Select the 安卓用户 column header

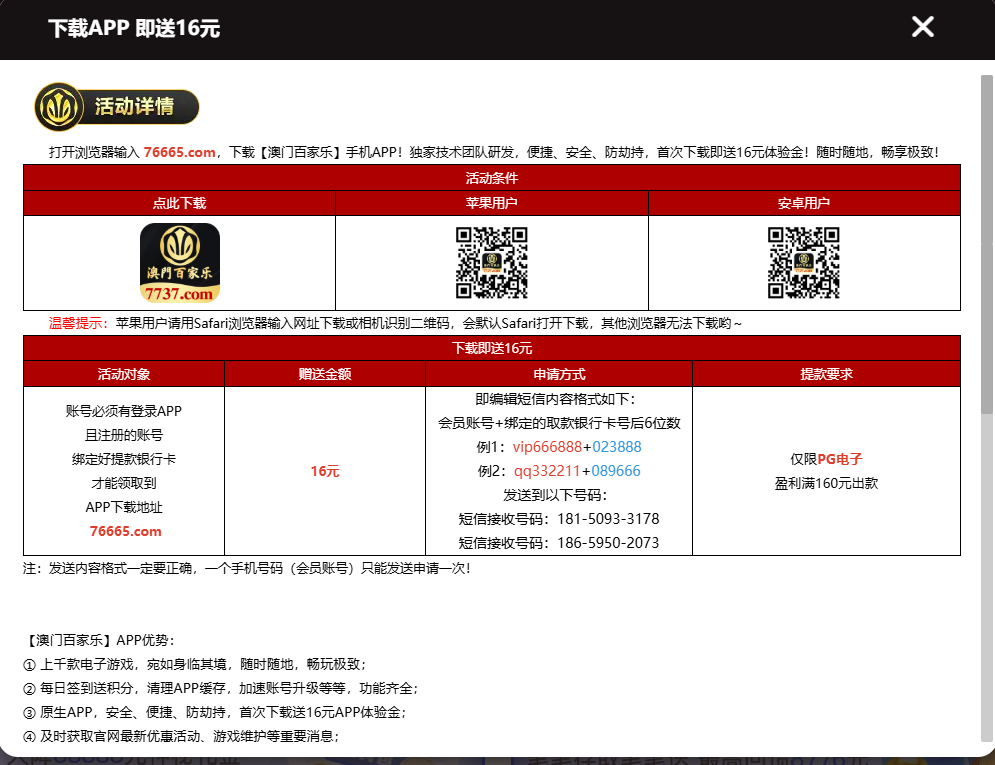[x=804, y=203]
